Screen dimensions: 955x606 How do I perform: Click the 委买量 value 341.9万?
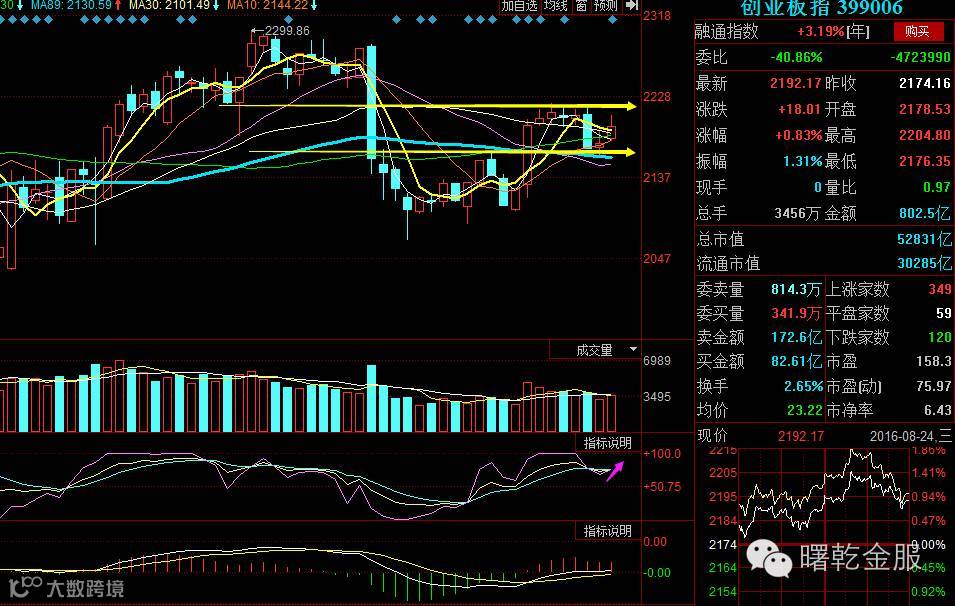(x=796, y=314)
